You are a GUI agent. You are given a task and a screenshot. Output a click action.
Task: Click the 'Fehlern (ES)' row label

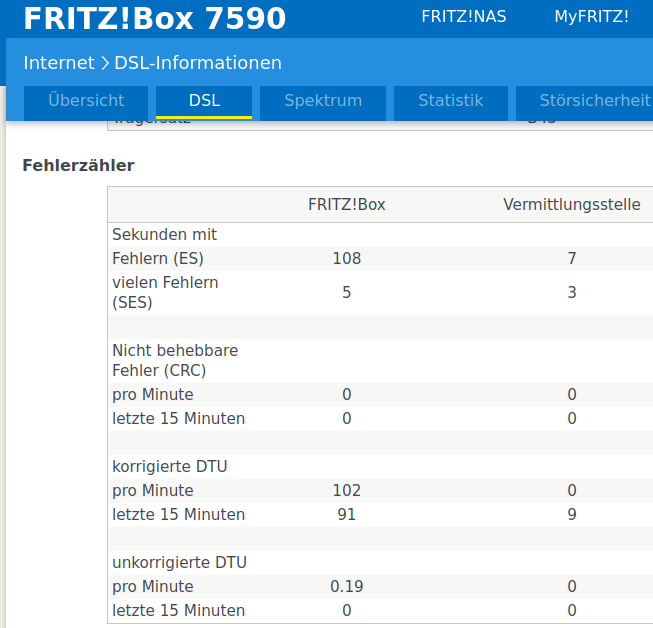[158, 259]
